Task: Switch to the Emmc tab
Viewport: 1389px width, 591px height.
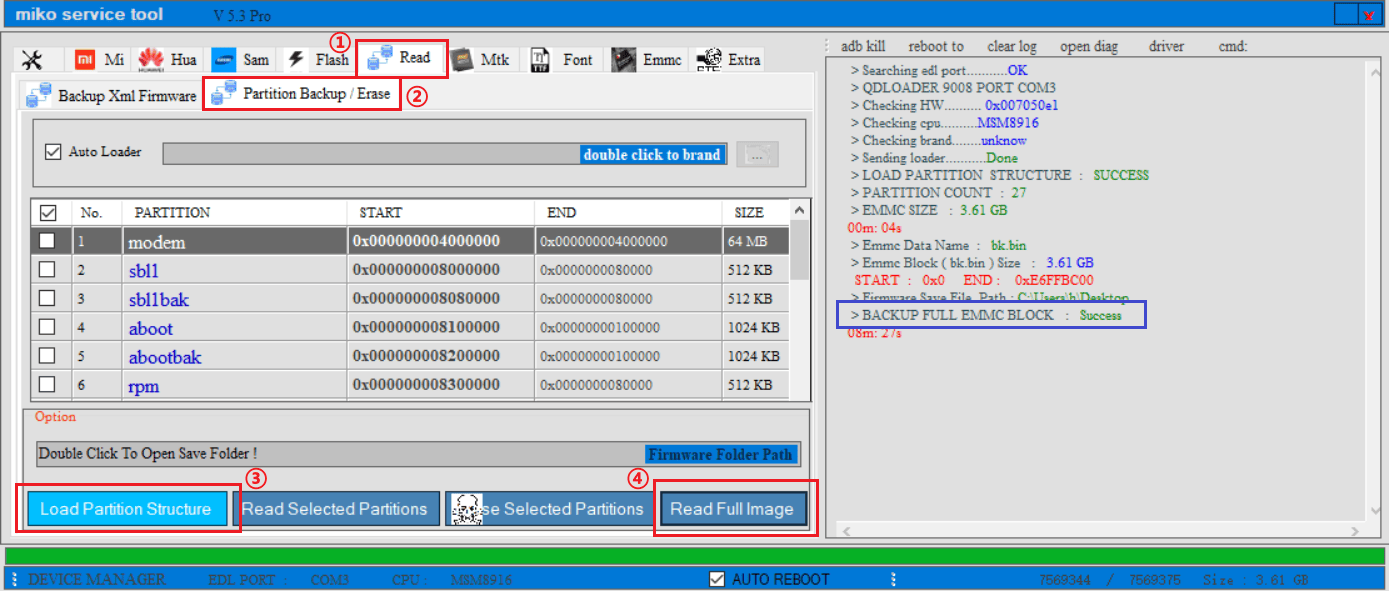Action: pos(648,60)
